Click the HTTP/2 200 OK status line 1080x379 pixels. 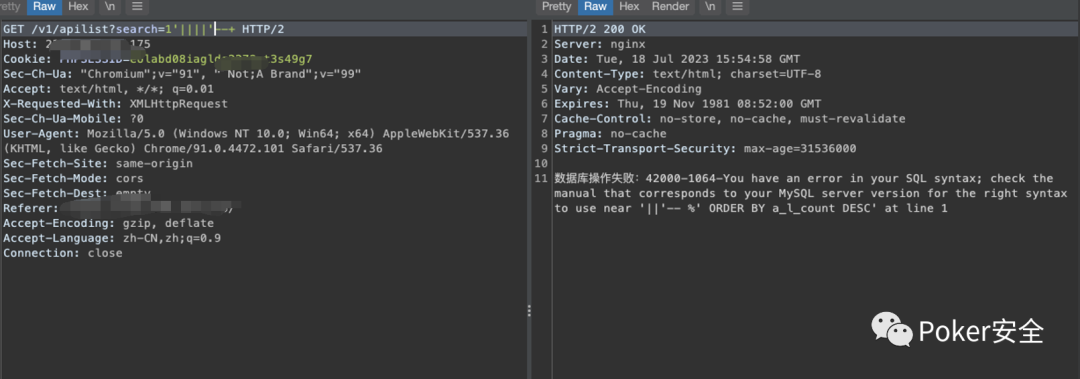(x=600, y=30)
